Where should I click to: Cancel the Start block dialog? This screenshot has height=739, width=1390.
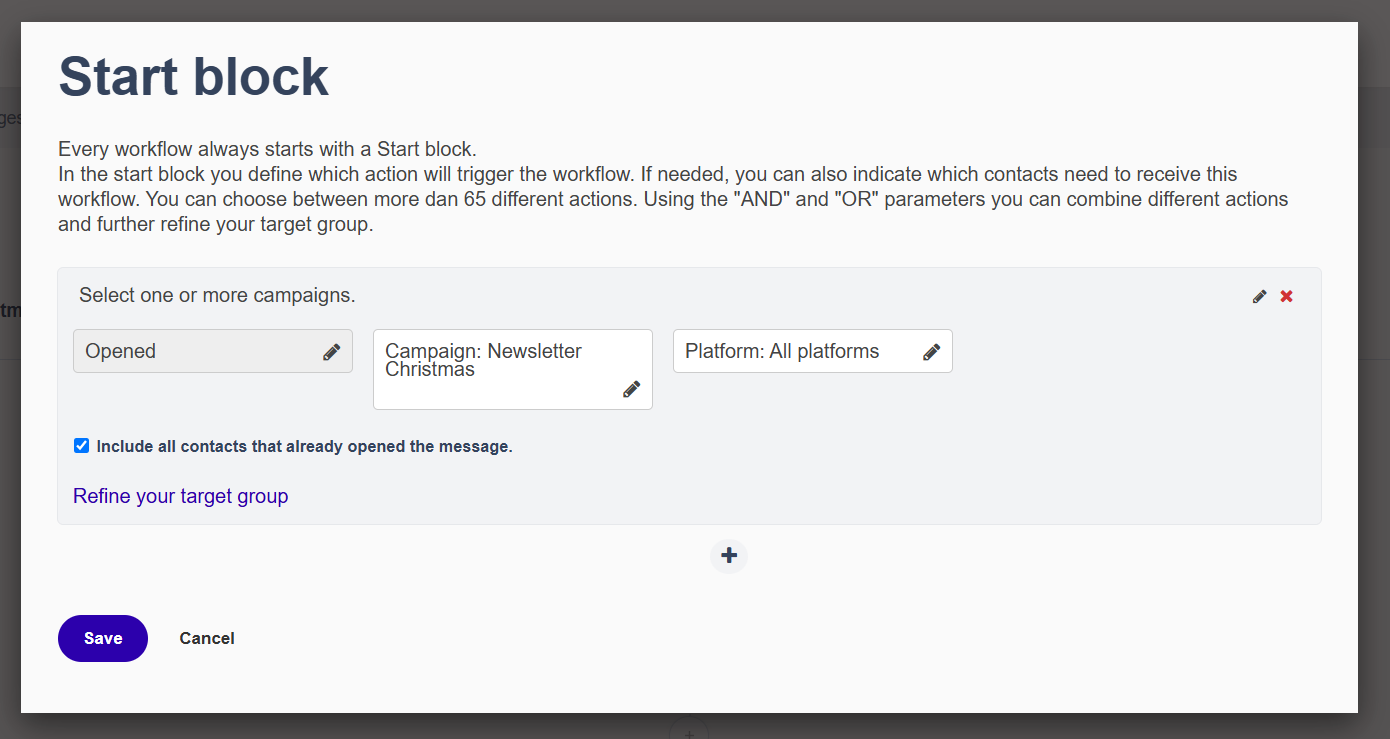[x=207, y=638]
